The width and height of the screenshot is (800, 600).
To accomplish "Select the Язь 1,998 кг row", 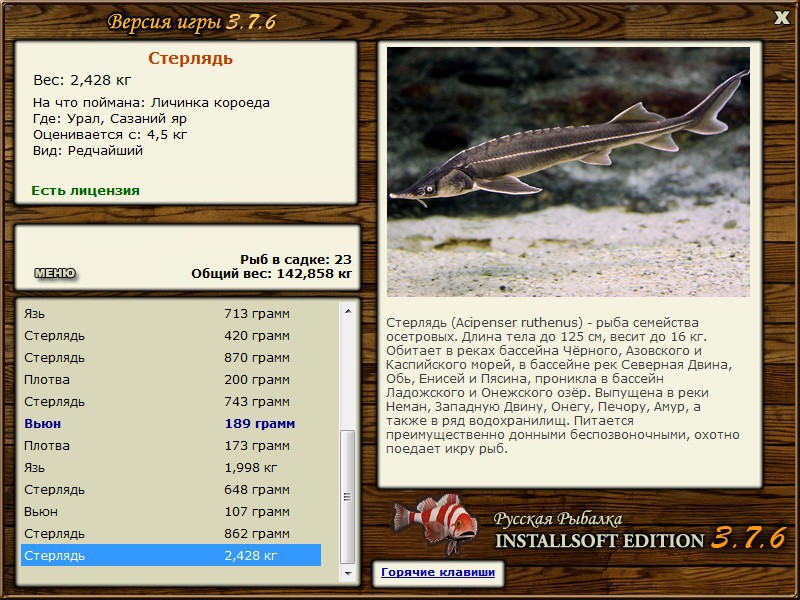I will 171,467.
